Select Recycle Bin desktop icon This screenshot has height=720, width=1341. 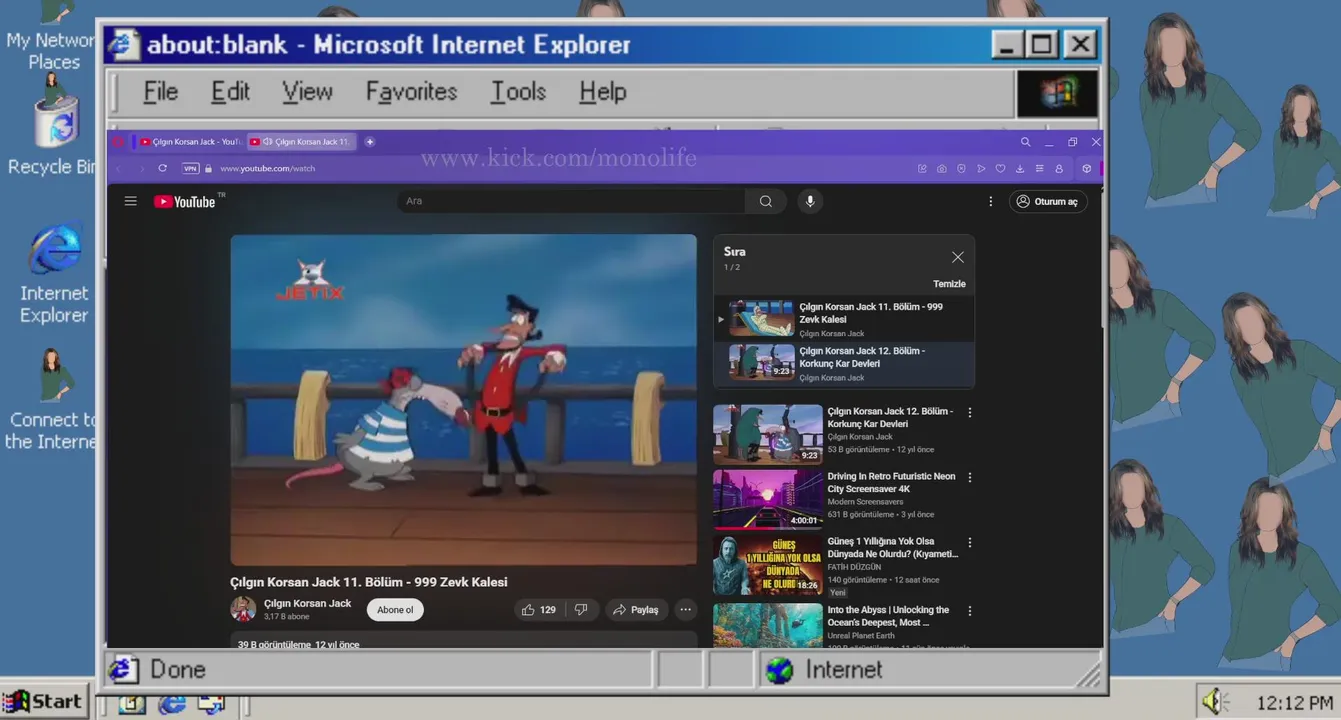point(50,125)
